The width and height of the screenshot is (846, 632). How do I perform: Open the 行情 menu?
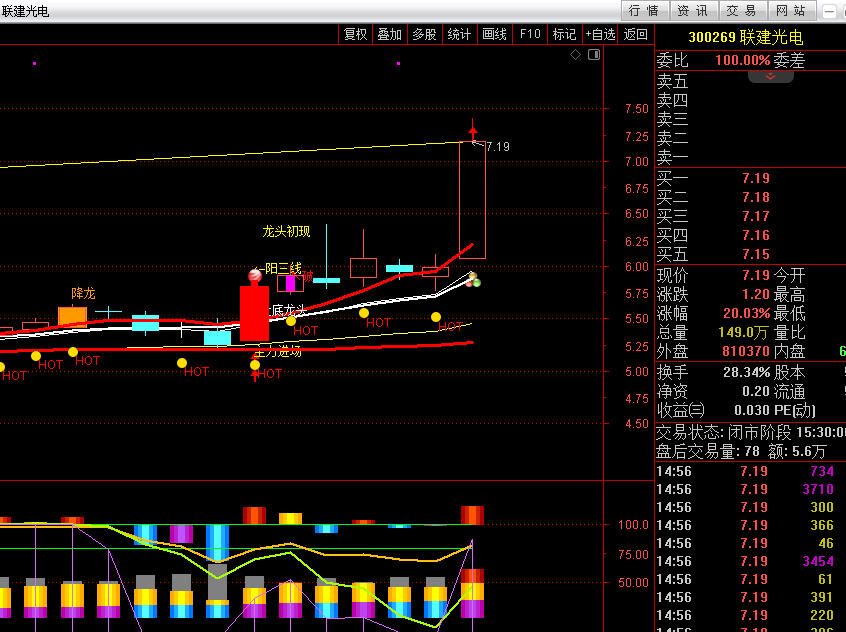click(643, 11)
